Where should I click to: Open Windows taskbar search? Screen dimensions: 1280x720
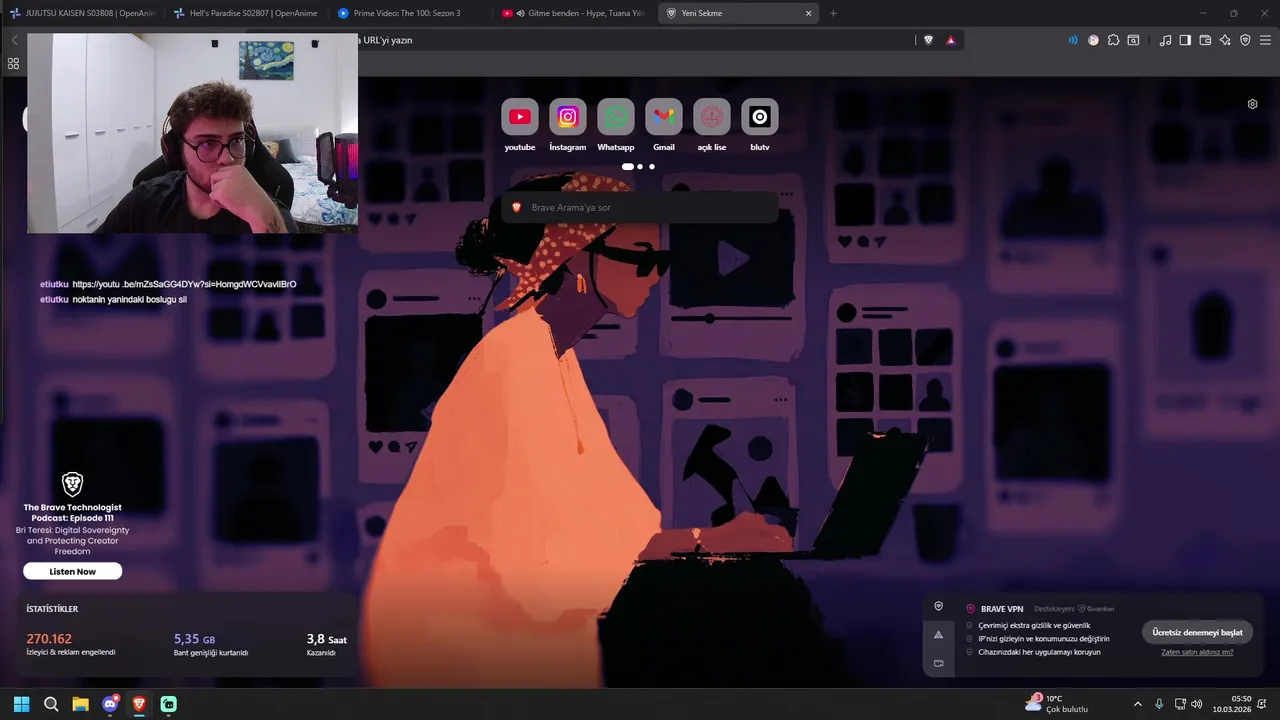coord(51,704)
